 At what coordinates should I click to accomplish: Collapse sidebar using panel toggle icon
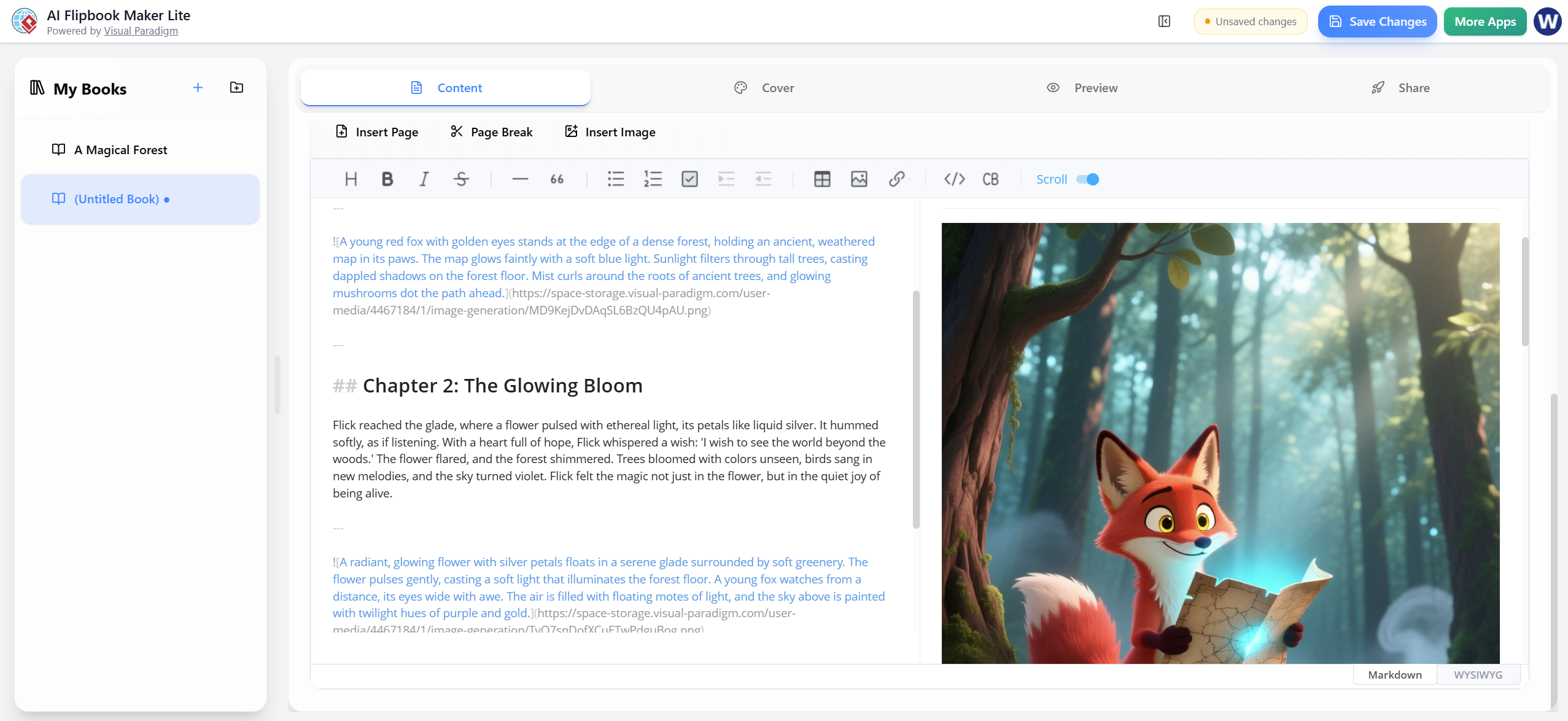[x=1164, y=21]
